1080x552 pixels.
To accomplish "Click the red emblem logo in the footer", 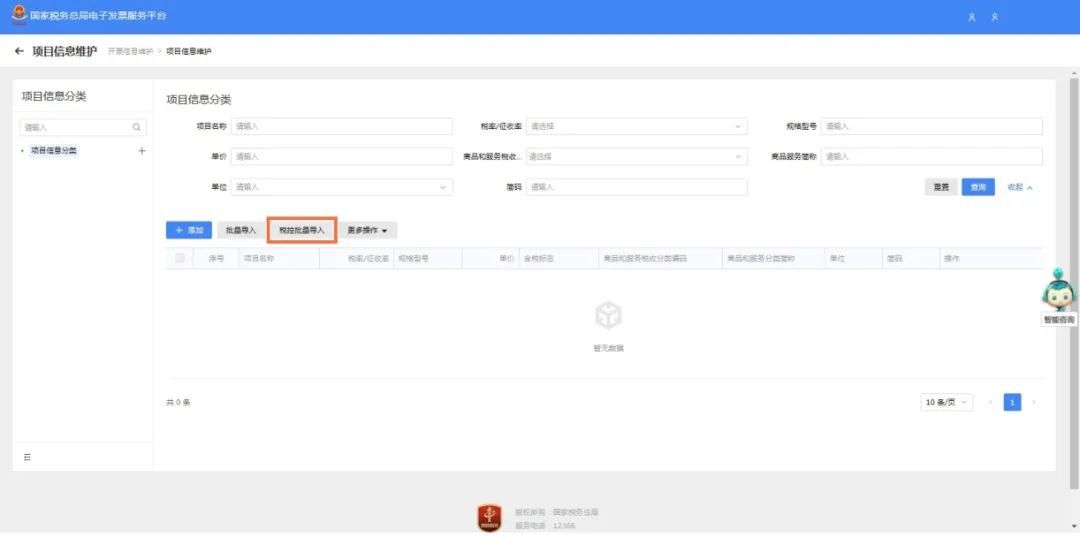I will 489,518.
